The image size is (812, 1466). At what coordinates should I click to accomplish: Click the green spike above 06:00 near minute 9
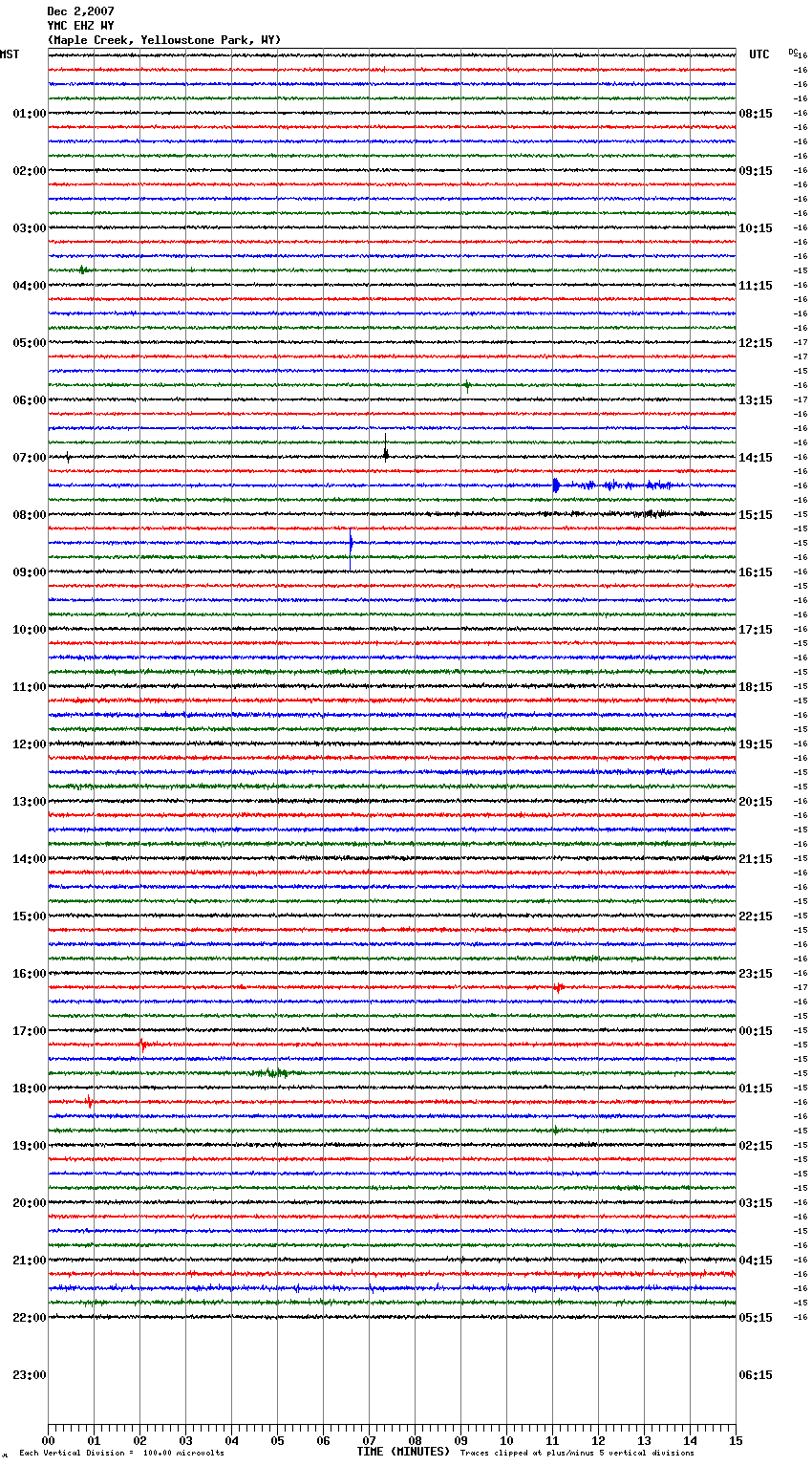pos(467,385)
